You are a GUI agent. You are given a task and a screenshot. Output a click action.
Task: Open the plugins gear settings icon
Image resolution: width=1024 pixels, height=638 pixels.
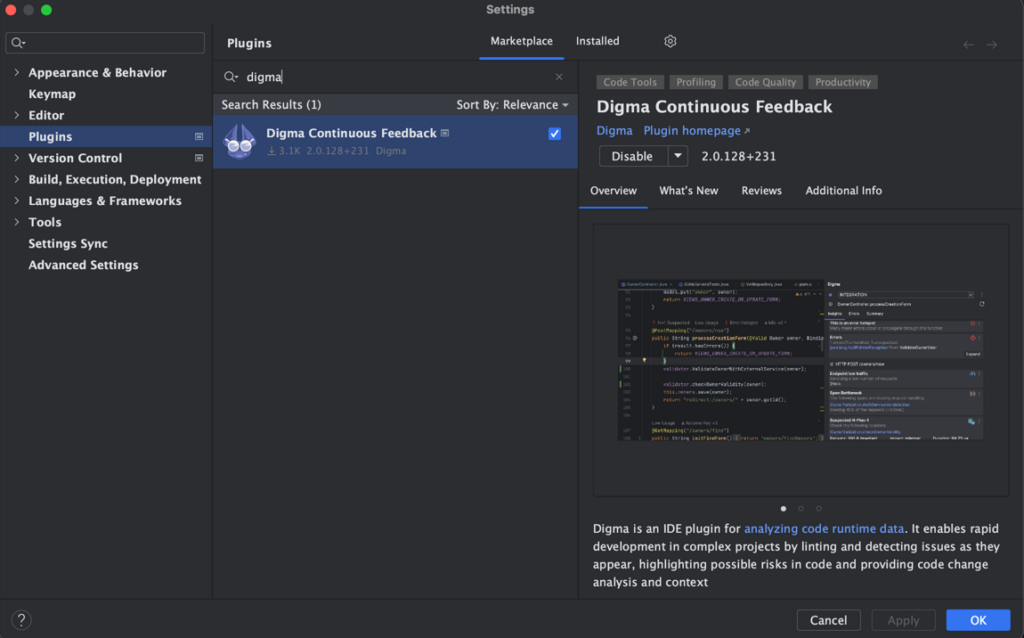(670, 41)
